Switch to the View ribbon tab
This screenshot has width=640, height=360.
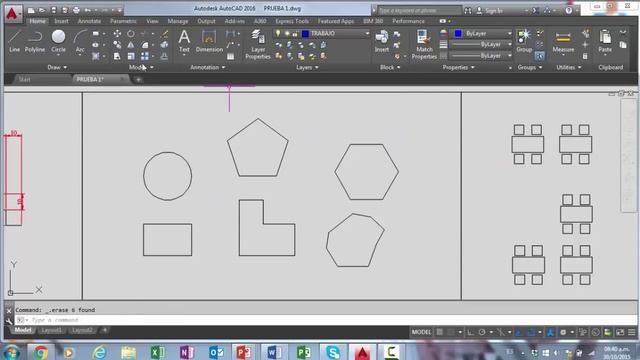(152, 21)
